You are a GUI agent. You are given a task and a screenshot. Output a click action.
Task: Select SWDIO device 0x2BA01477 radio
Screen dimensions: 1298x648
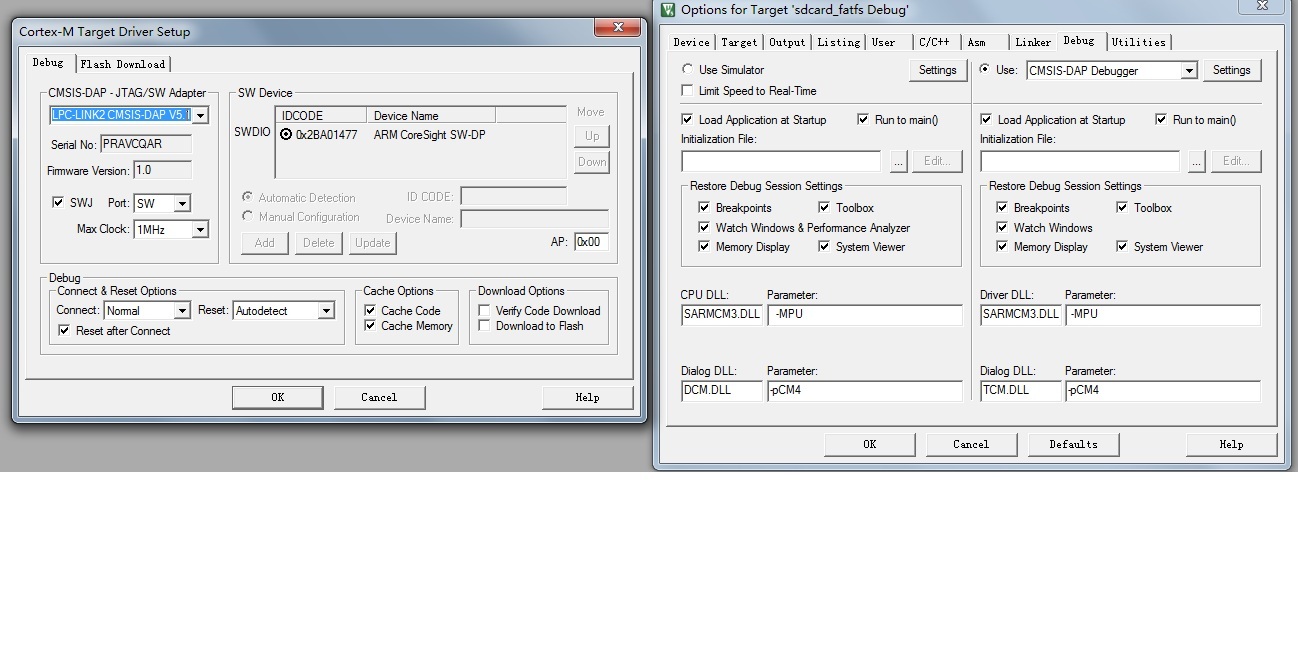point(287,134)
